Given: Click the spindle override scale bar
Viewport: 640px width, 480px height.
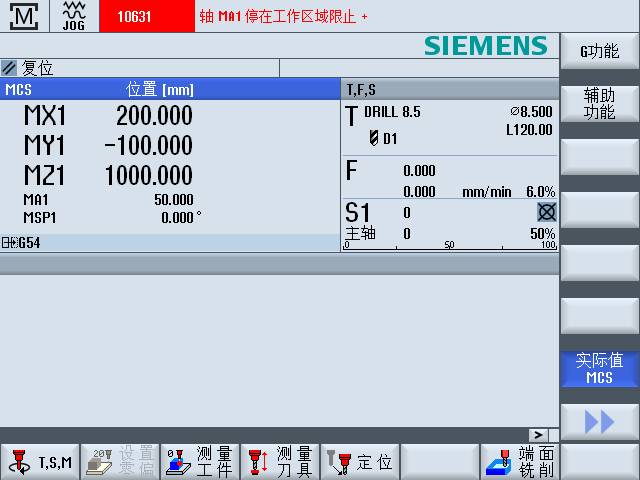Looking at the screenshot, I should coord(450,245).
